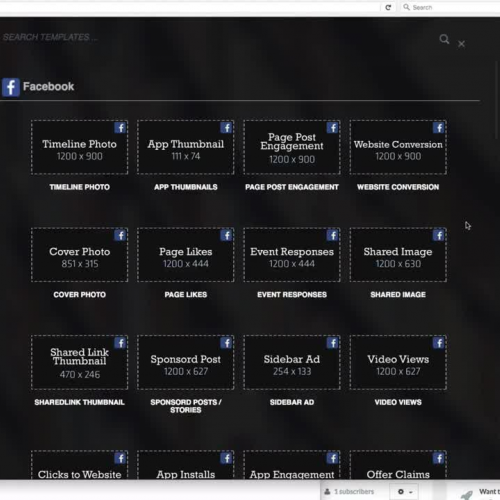Viewport: 500px width, 500px height.
Task: Click the search magnifier icon in templates bar
Action: tap(444, 39)
